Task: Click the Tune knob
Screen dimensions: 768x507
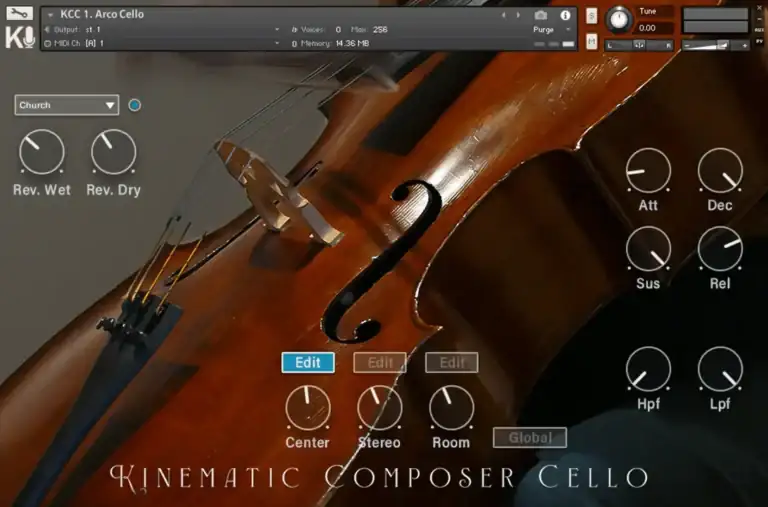Action: (x=619, y=20)
